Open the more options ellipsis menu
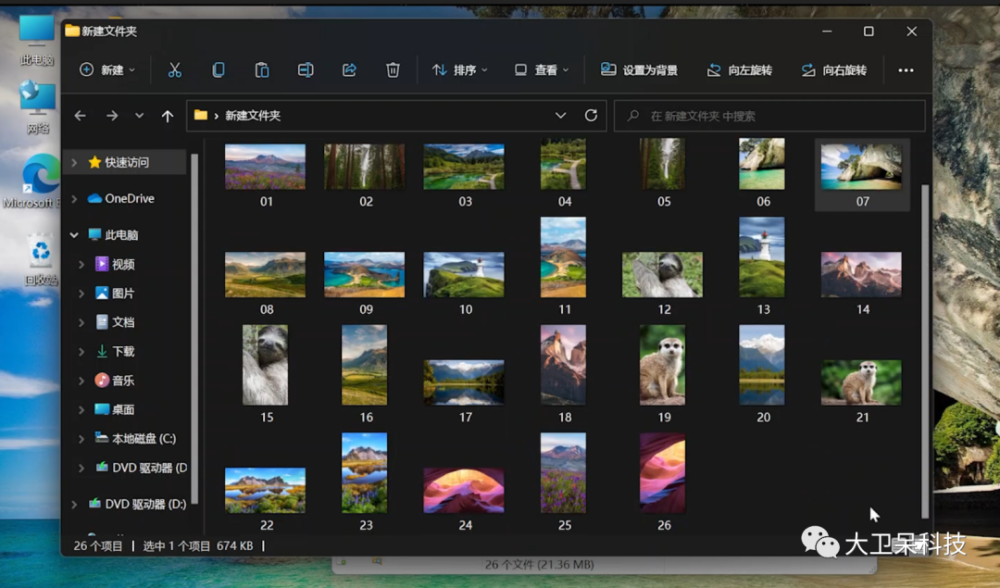1000x588 pixels. point(906,70)
